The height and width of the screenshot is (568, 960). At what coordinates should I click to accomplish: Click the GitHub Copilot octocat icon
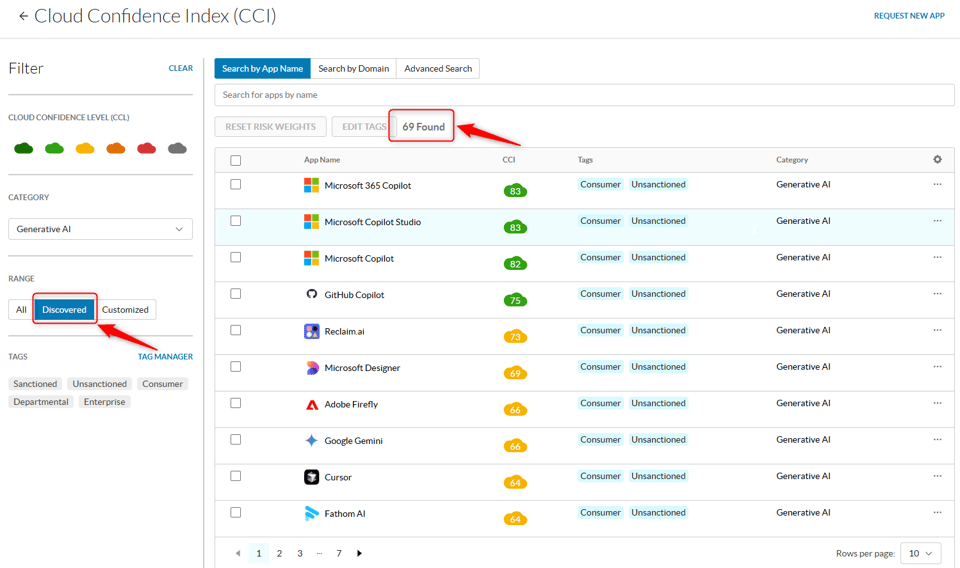point(311,294)
